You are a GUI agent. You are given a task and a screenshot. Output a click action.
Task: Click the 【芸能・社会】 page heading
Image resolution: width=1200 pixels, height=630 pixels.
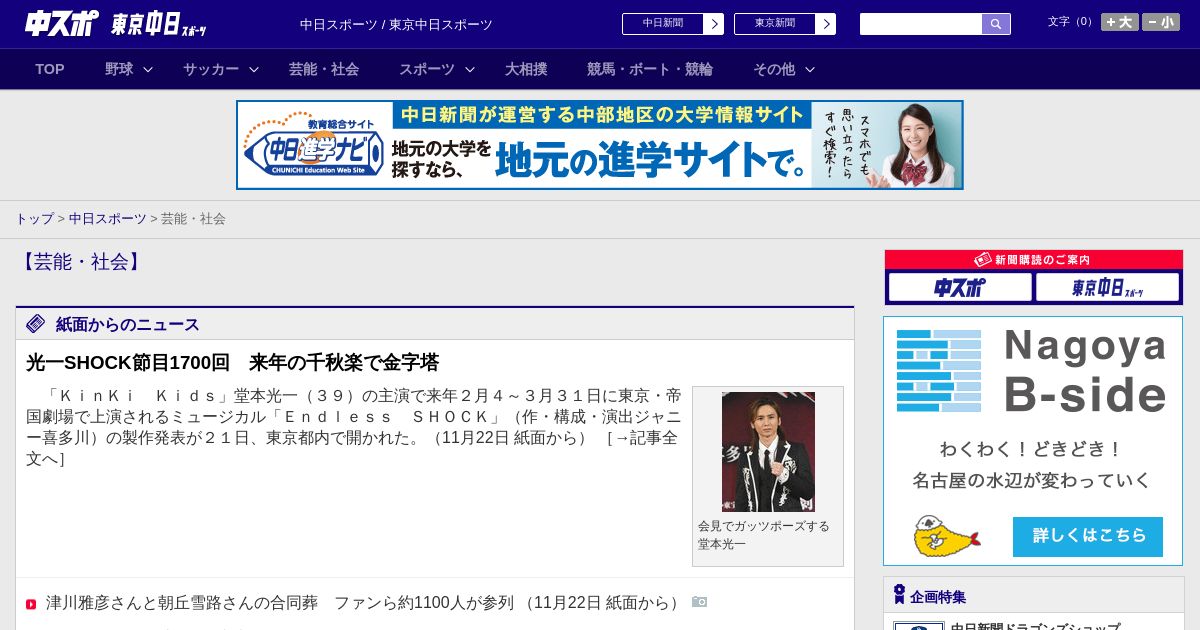(81, 262)
